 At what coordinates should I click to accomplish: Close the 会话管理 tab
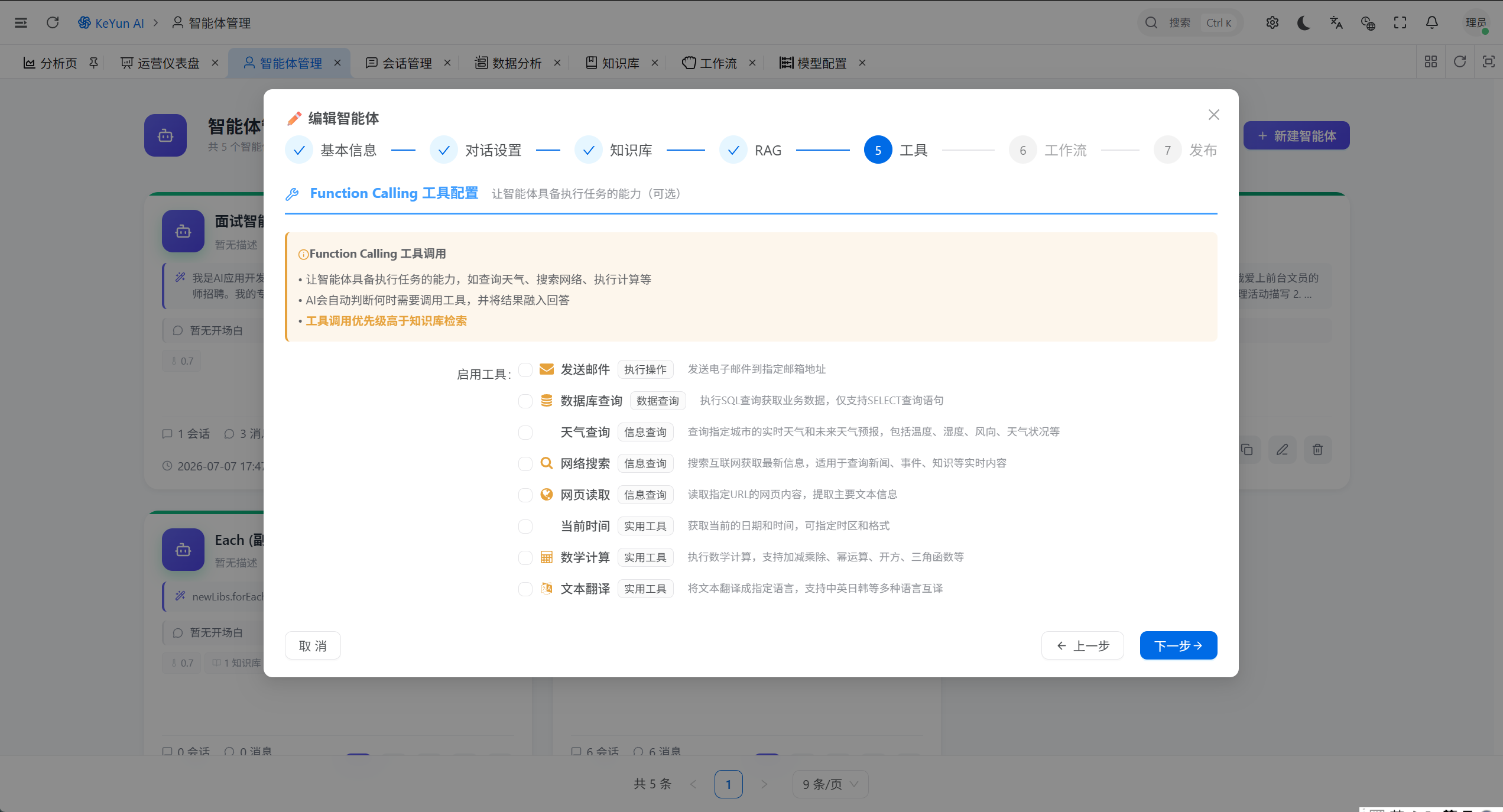tap(447, 63)
